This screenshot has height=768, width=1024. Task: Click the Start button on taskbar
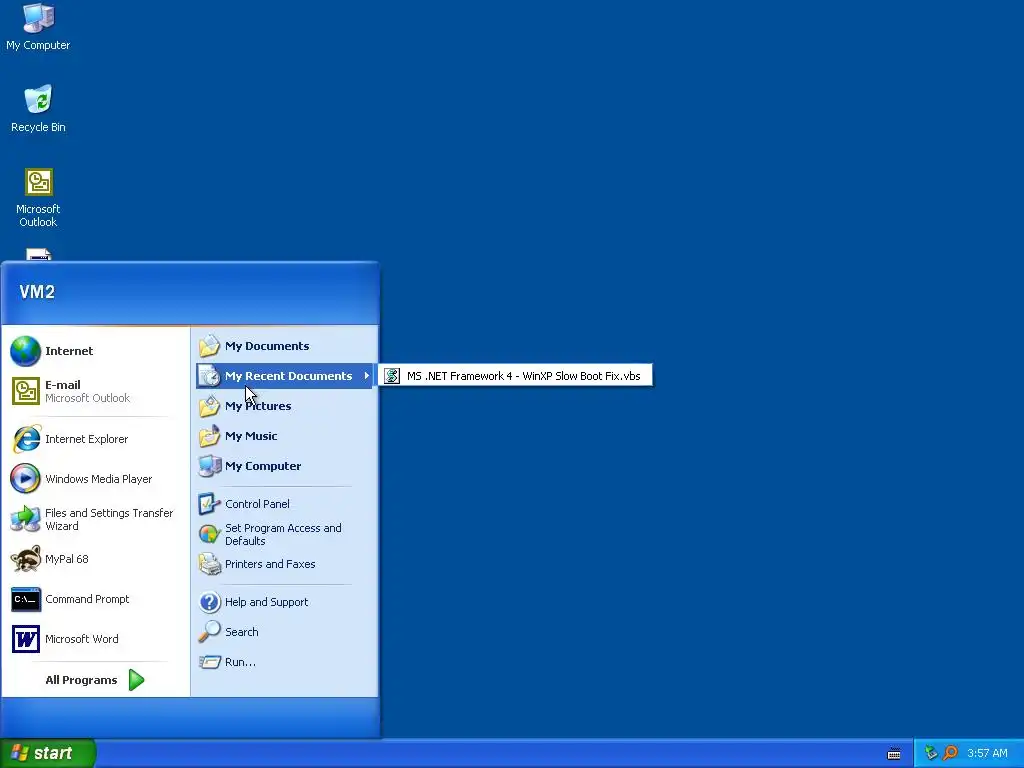(x=47, y=753)
